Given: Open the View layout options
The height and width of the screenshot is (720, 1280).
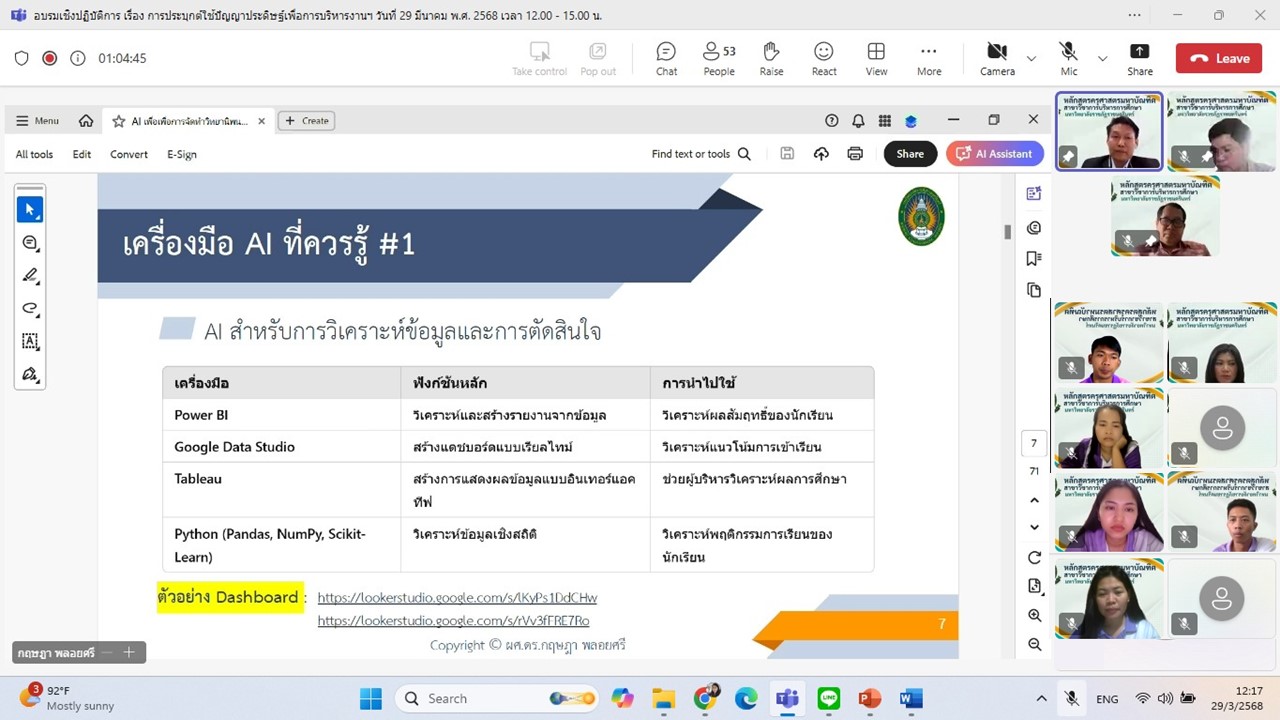Looking at the screenshot, I should click(x=876, y=58).
